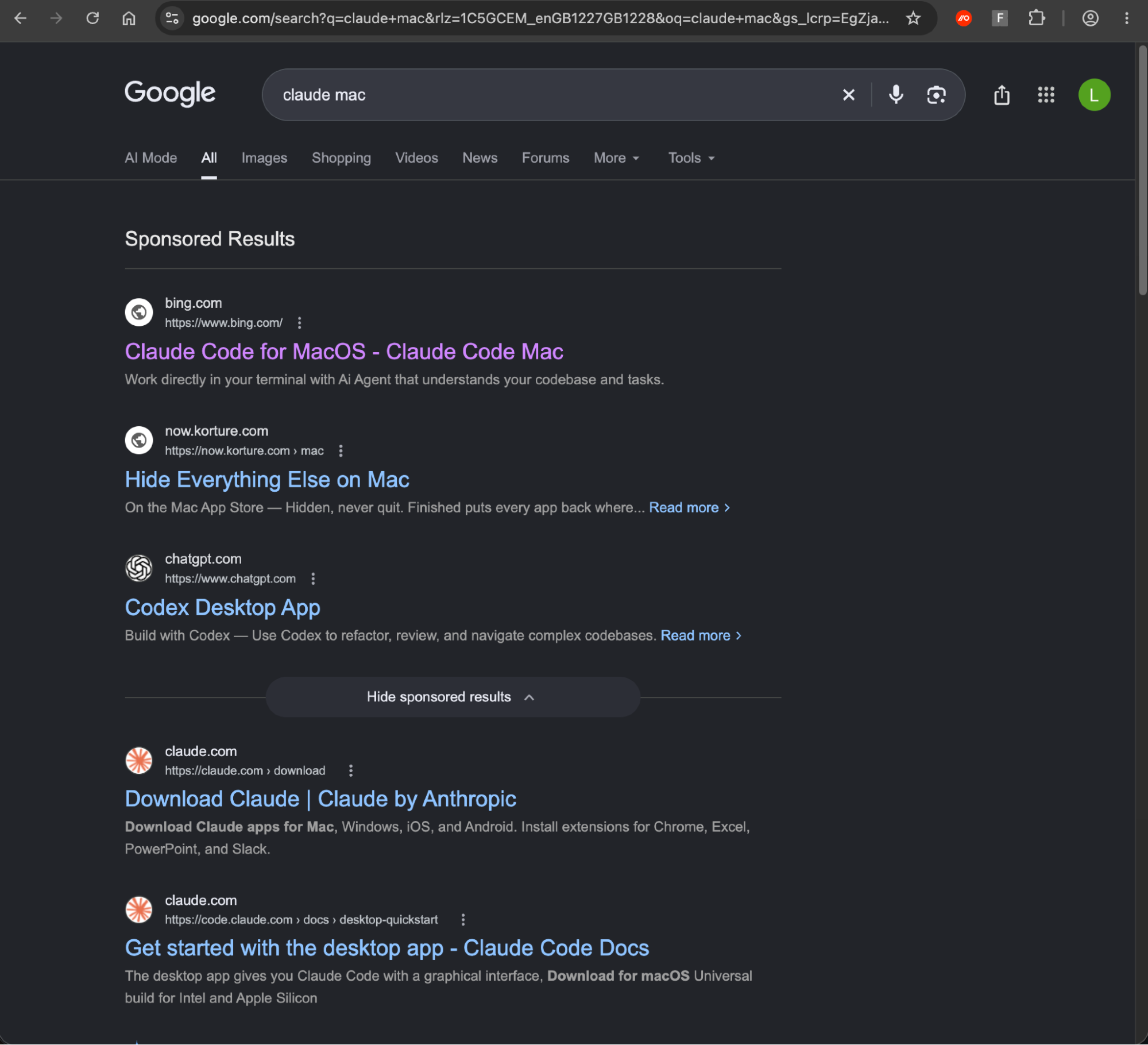This screenshot has height=1045, width=1148.
Task: Open the F extension icon in toolbar
Action: tap(1000, 18)
